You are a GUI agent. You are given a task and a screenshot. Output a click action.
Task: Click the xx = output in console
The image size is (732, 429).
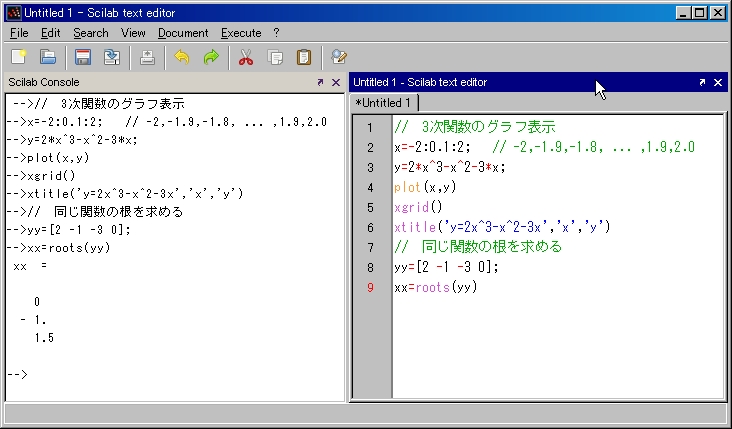pos(30,266)
